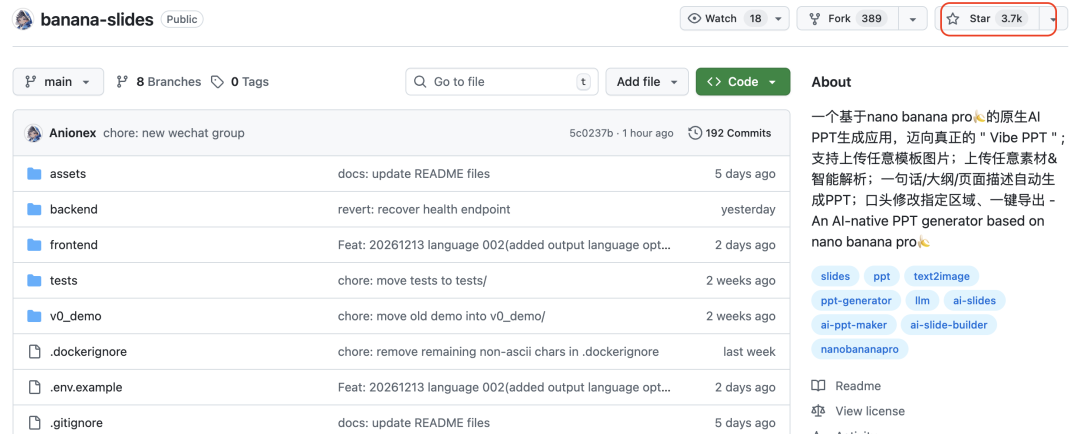
Task: Focus the Go to file search field
Action: (501, 81)
